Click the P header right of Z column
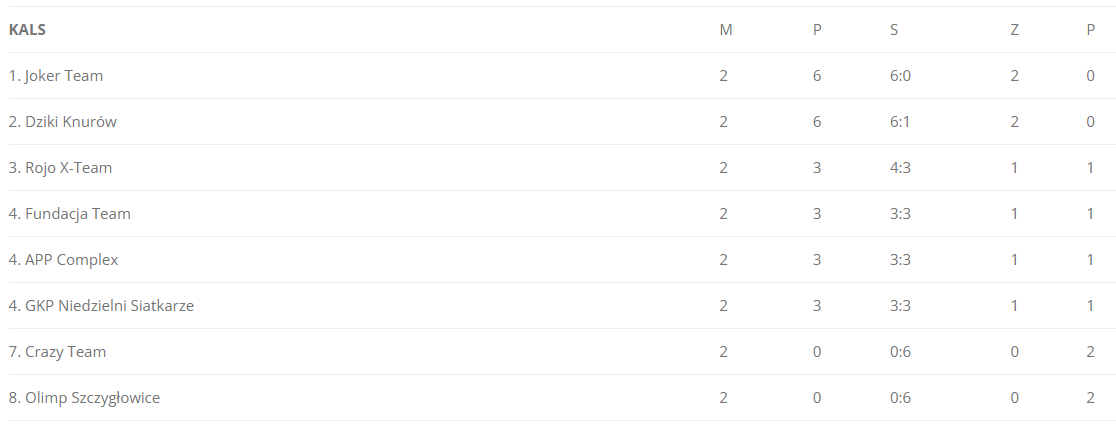 (1091, 30)
